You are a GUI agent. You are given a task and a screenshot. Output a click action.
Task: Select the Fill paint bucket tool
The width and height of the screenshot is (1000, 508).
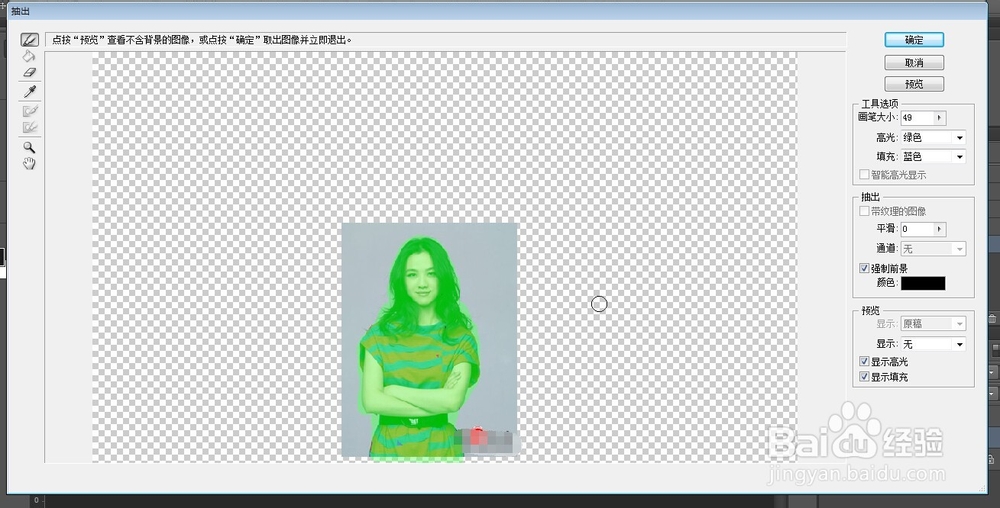[29, 56]
